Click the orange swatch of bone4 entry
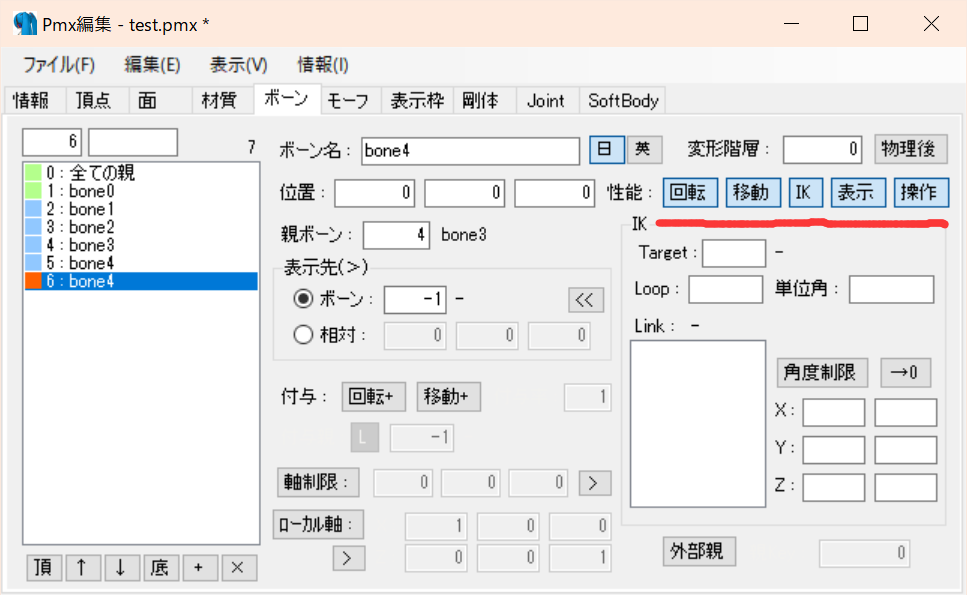The width and height of the screenshot is (967, 595). 33,281
